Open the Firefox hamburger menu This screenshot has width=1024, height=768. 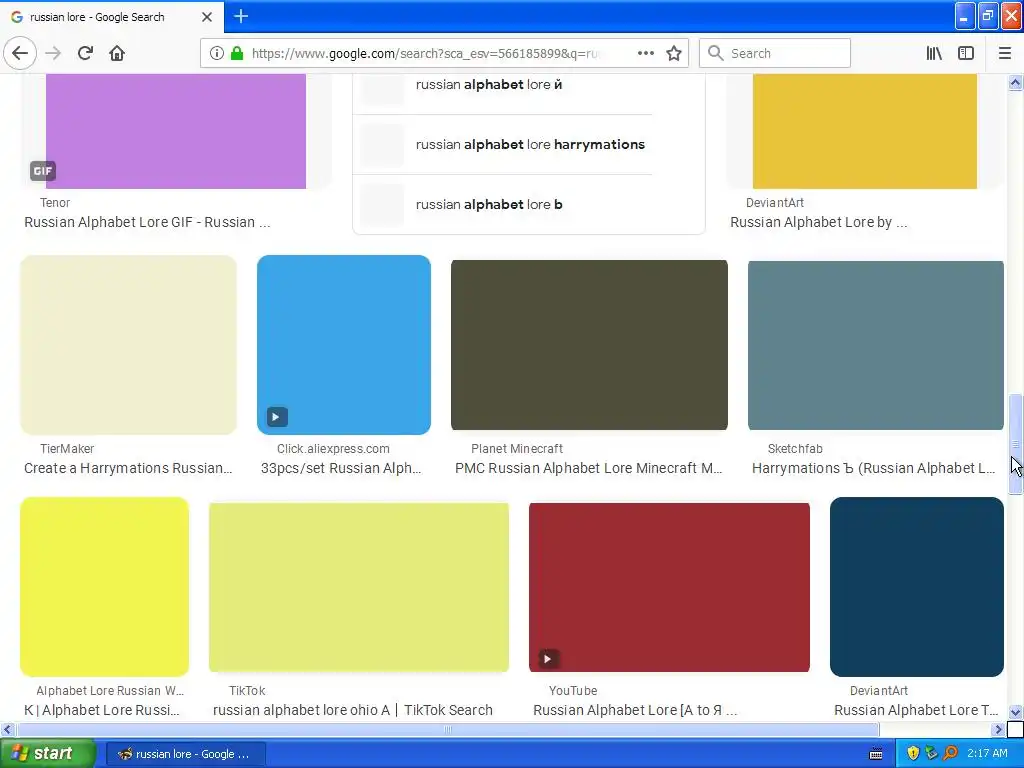point(1004,53)
